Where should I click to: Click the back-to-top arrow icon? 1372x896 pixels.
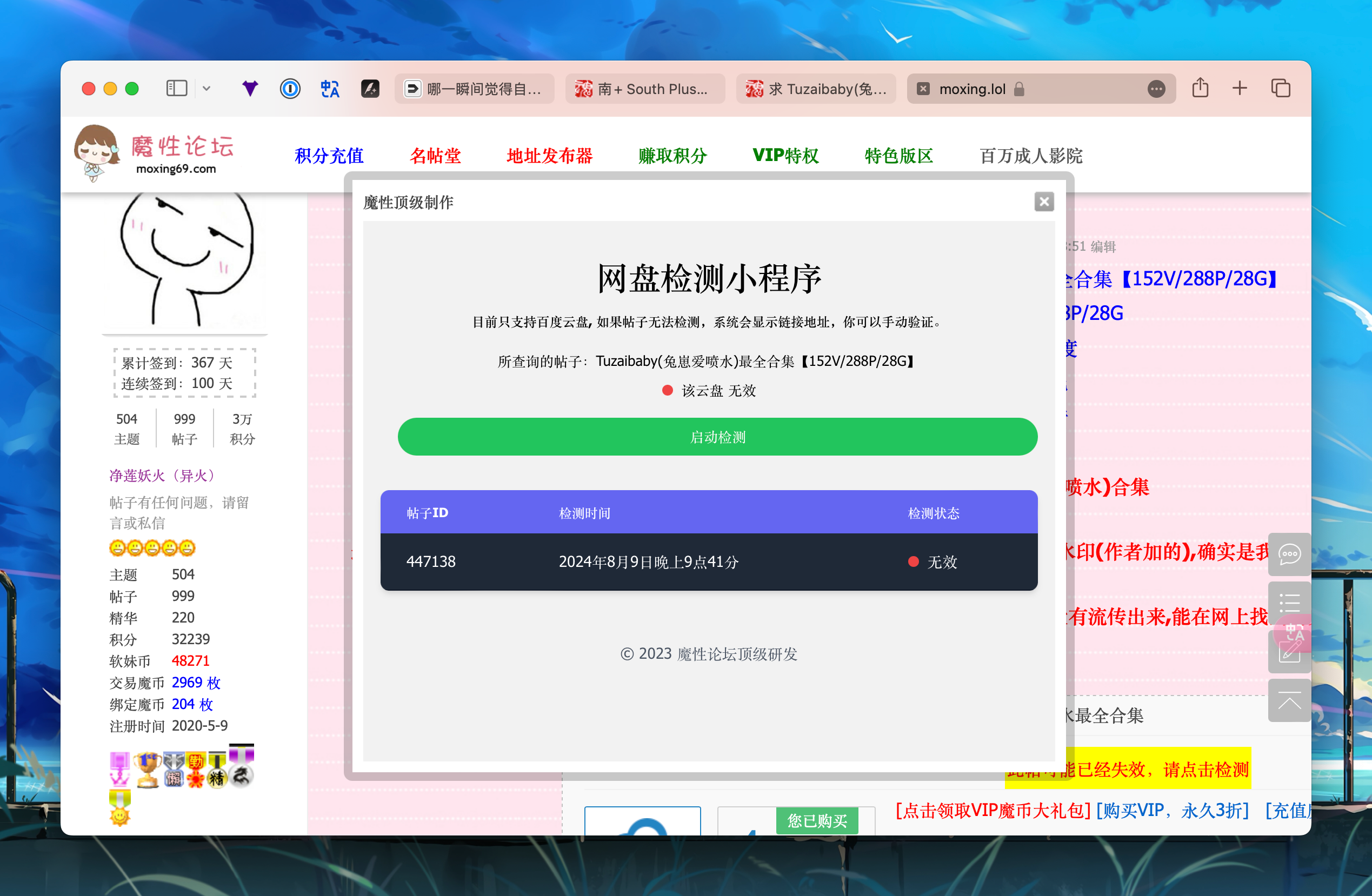pos(1289,701)
